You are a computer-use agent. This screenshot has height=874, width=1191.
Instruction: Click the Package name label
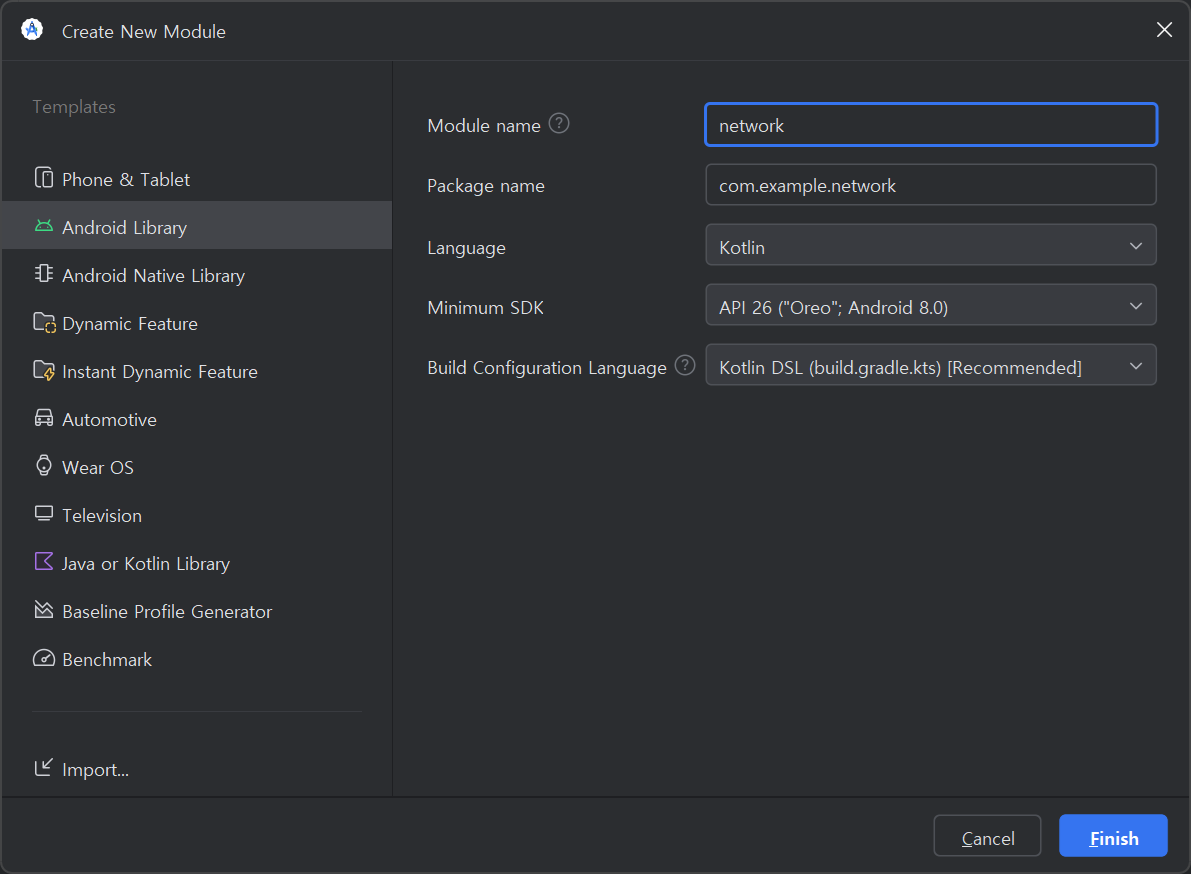(485, 186)
